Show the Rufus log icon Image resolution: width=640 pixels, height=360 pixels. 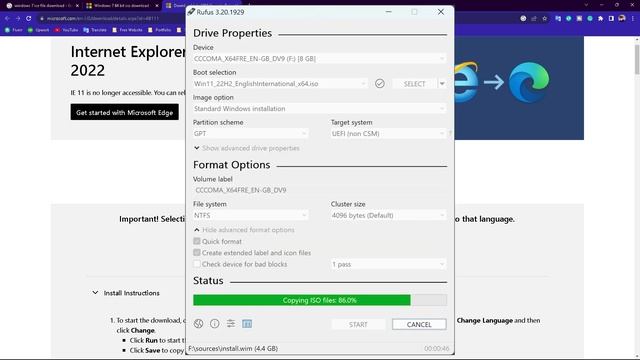[247, 324]
